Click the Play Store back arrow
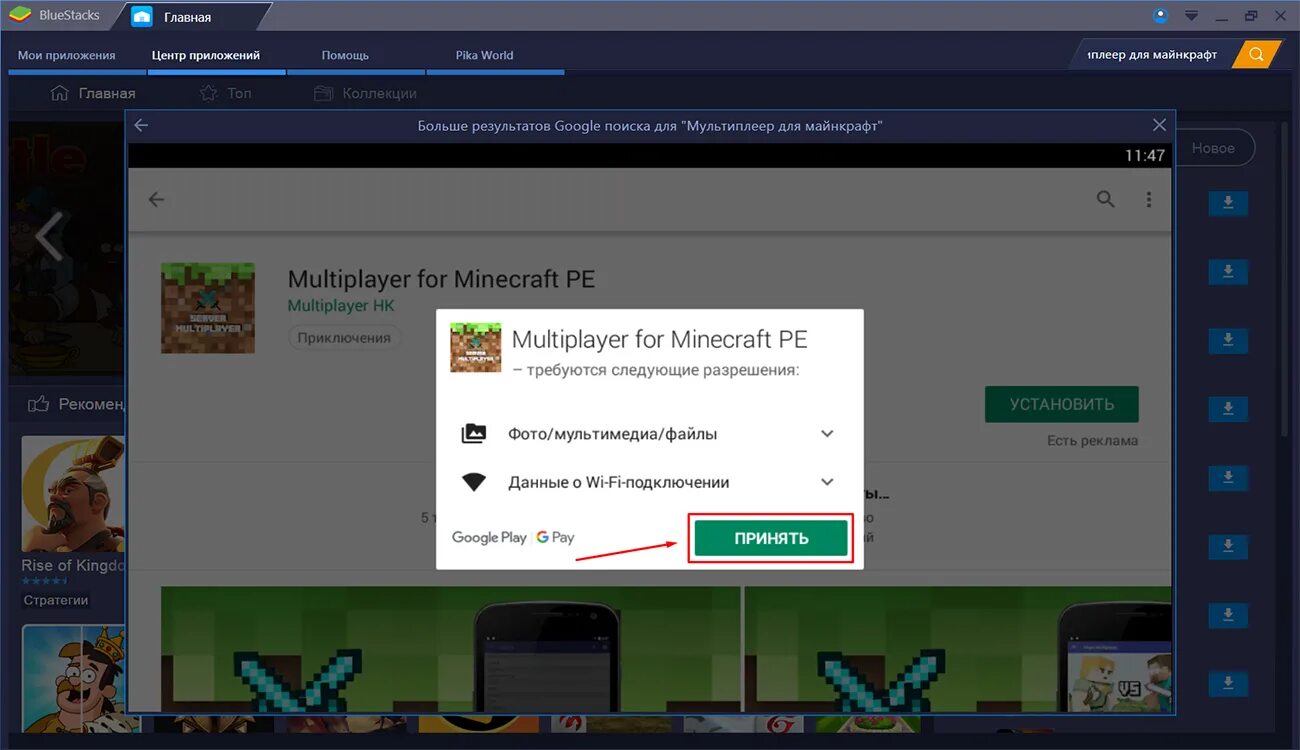The height and width of the screenshot is (750, 1300). click(x=156, y=199)
